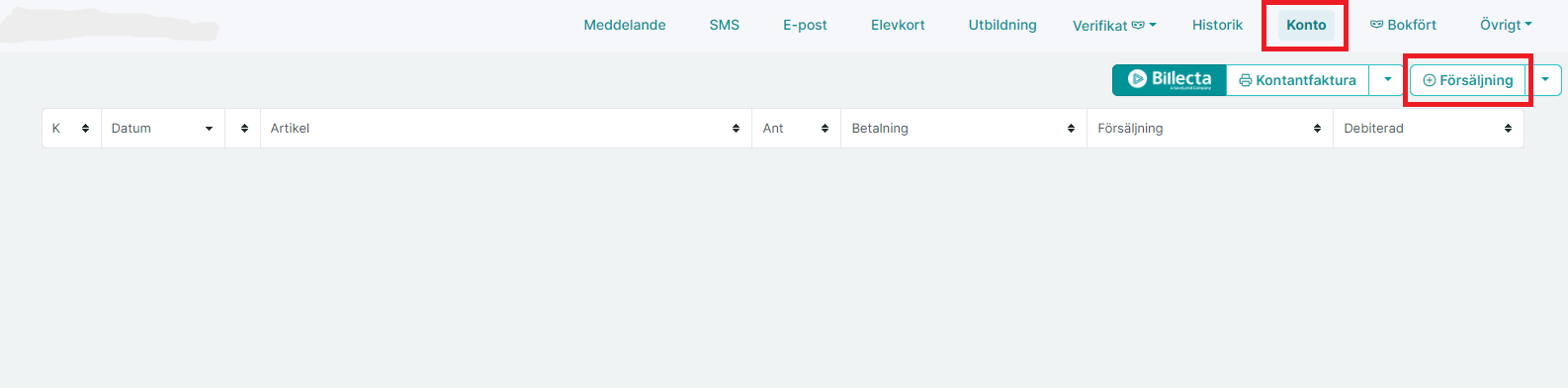This screenshot has height=388, width=1568.
Task: Click the plus icon on Försäljning
Action: (x=1429, y=80)
